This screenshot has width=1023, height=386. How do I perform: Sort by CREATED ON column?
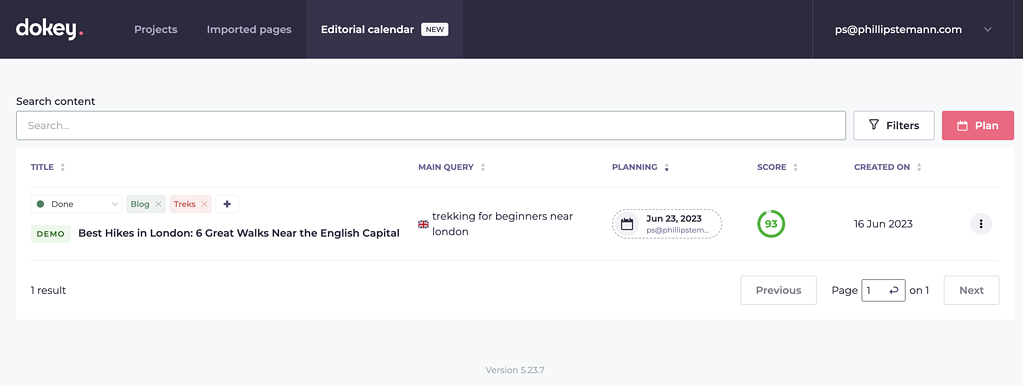888,167
